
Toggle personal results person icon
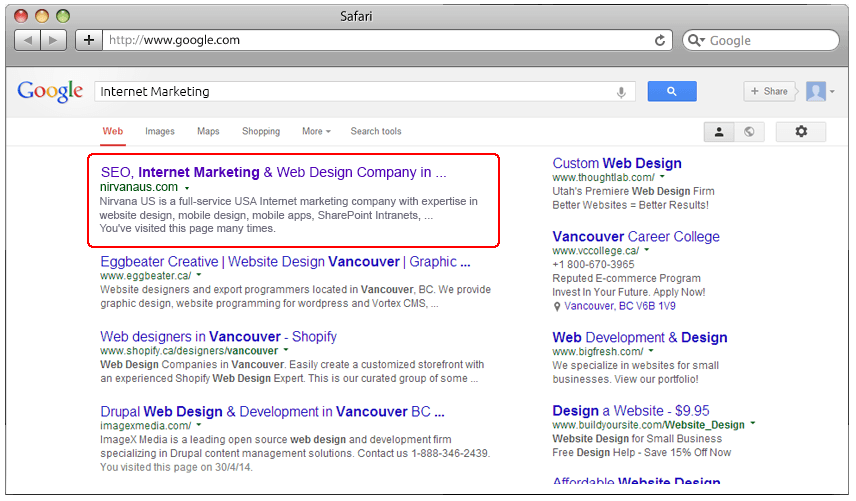[718, 131]
